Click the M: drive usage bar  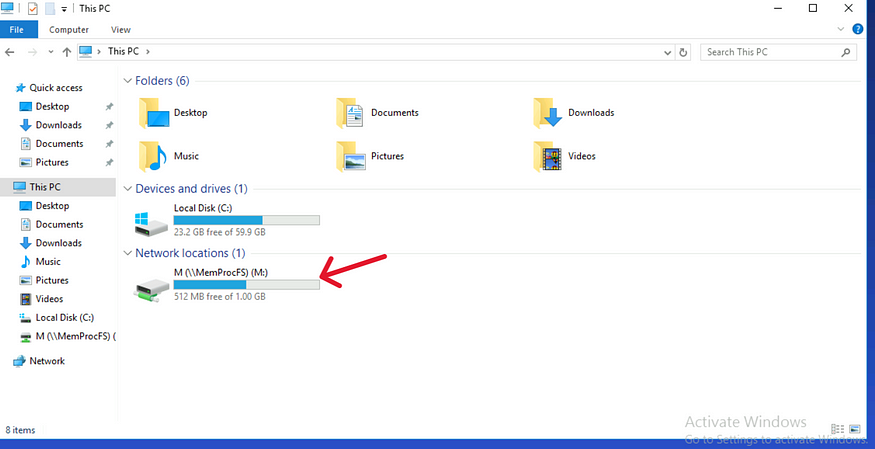pyautogui.click(x=247, y=285)
